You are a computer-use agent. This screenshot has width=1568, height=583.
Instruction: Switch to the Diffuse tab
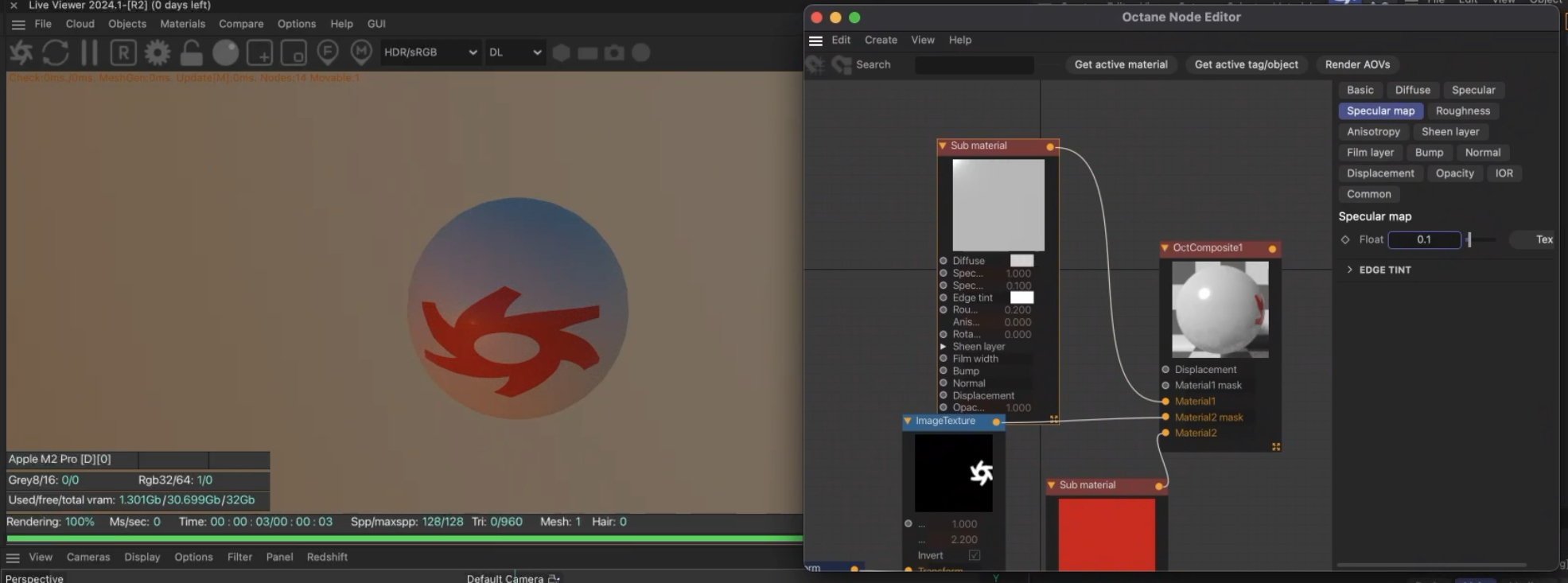[x=1412, y=90]
